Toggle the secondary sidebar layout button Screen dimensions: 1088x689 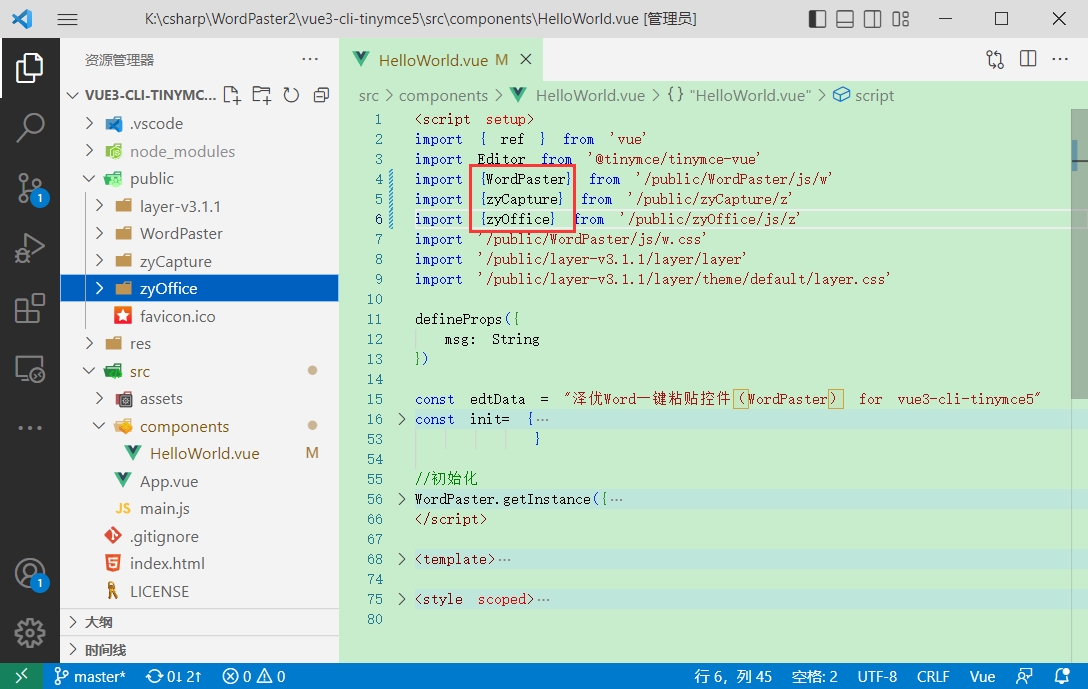(873, 19)
